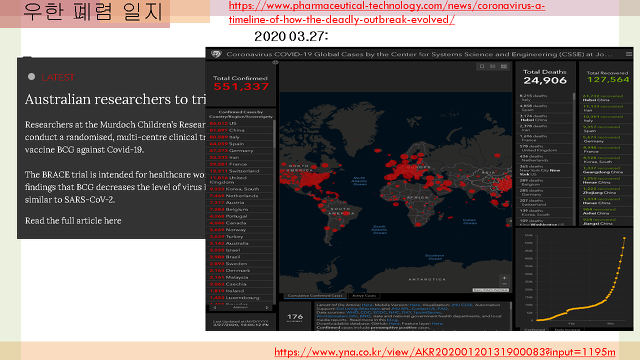This screenshot has height=360, width=640.
Task: Click the Johns Hopkins shield logo icon
Action: pyautogui.click(x=216, y=54)
